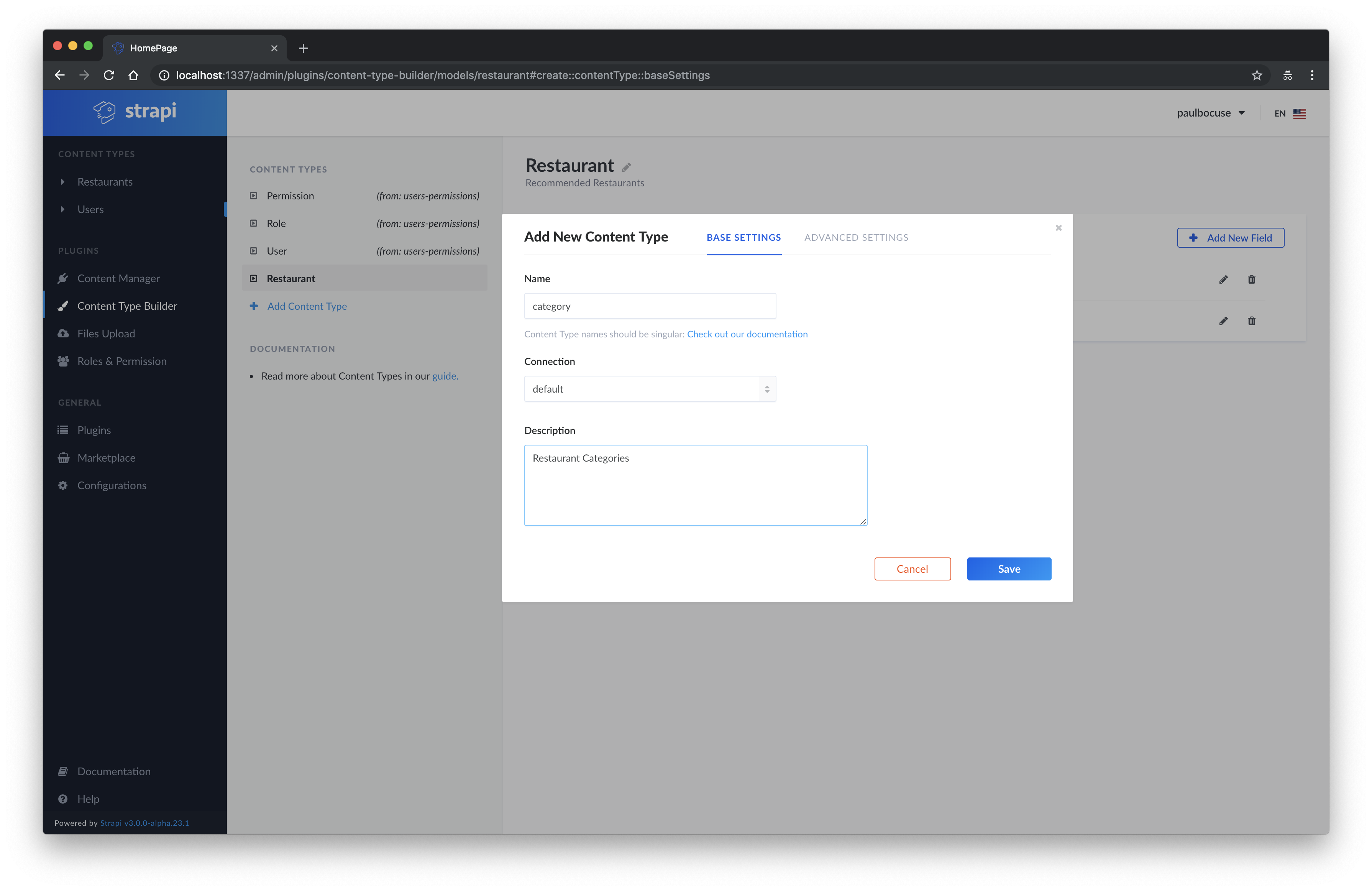Click the trash icon on first field row

pos(1251,280)
